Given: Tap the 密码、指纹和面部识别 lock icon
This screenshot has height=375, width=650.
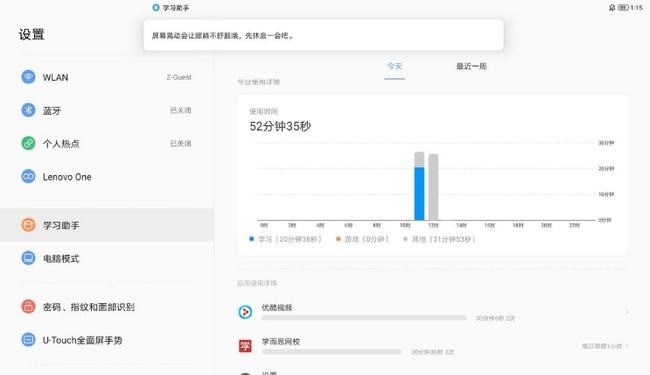Looking at the screenshot, I should [28, 307].
